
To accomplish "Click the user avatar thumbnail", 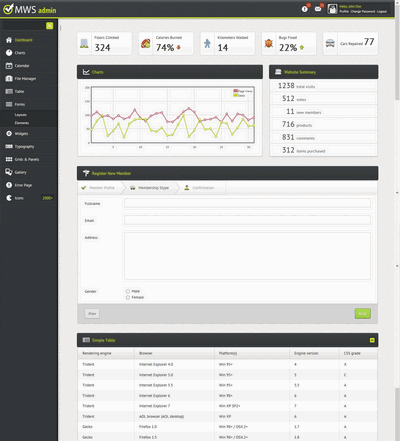I will click(x=332, y=9).
